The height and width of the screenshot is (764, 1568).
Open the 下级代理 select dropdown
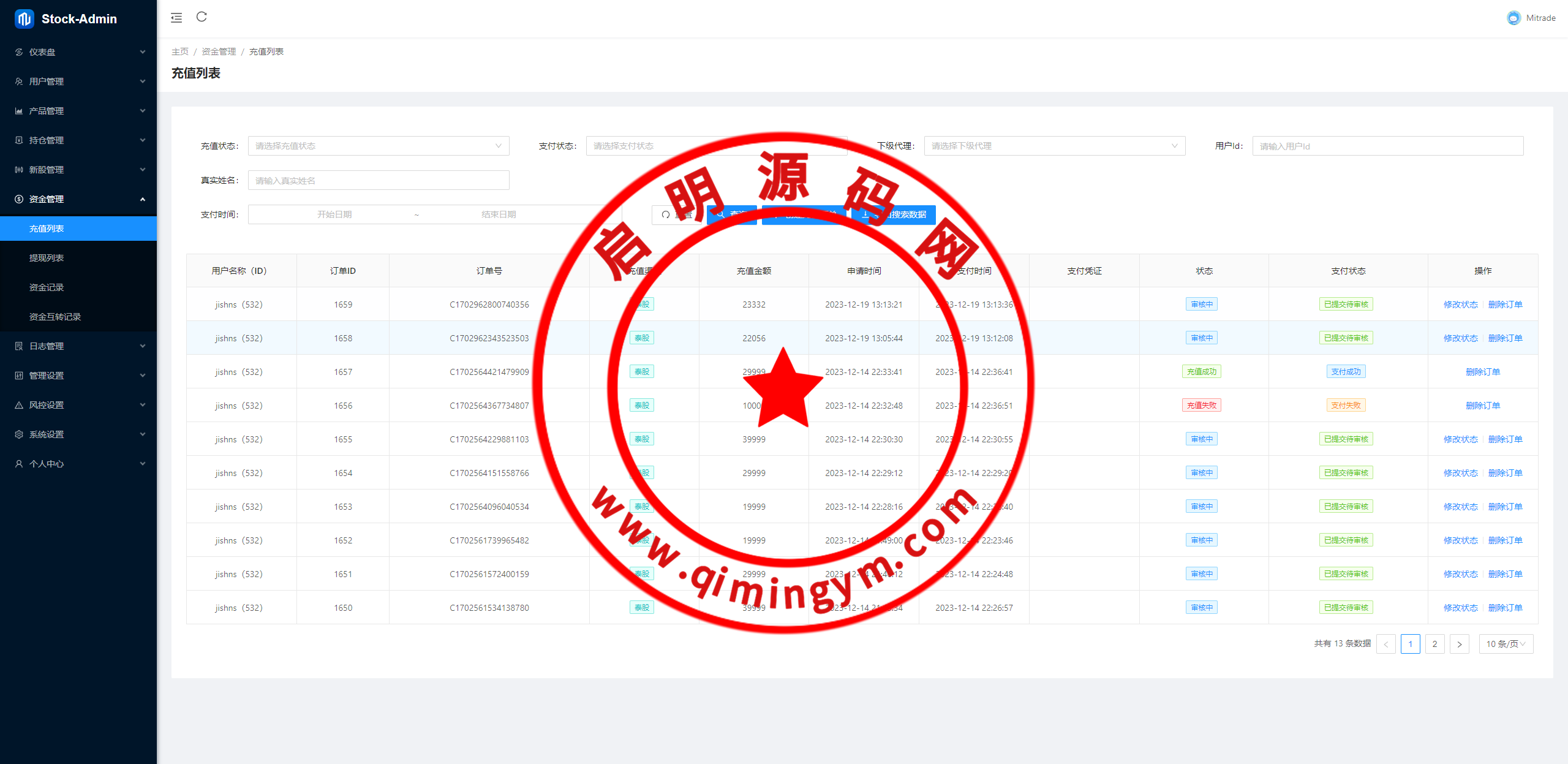(1053, 146)
